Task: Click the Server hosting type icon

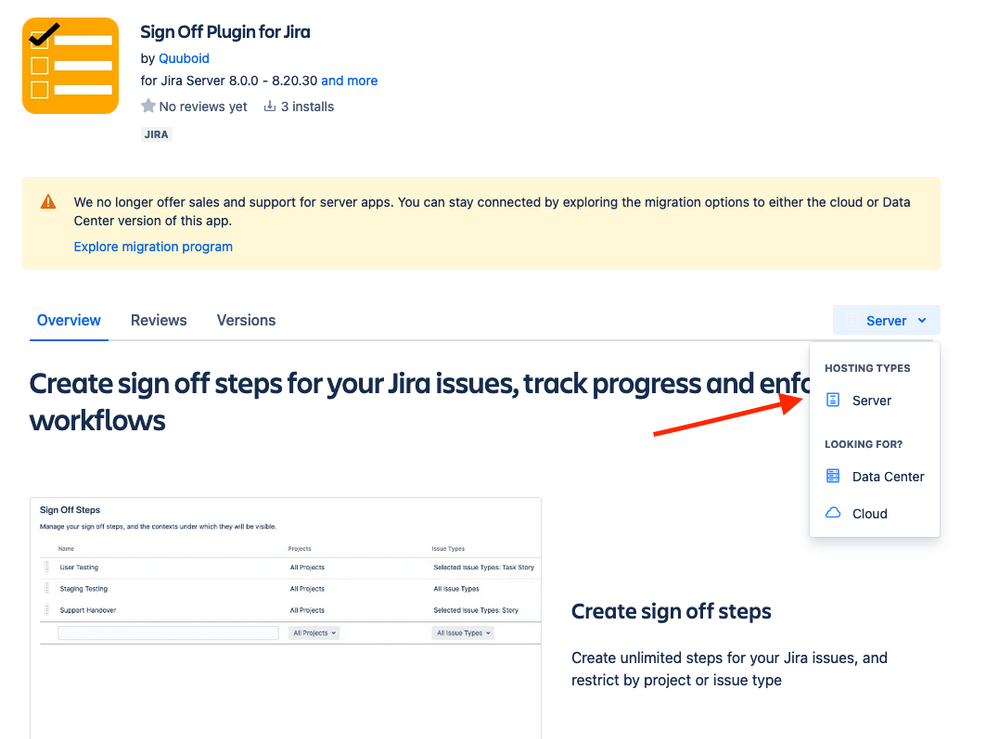Action: coord(833,400)
